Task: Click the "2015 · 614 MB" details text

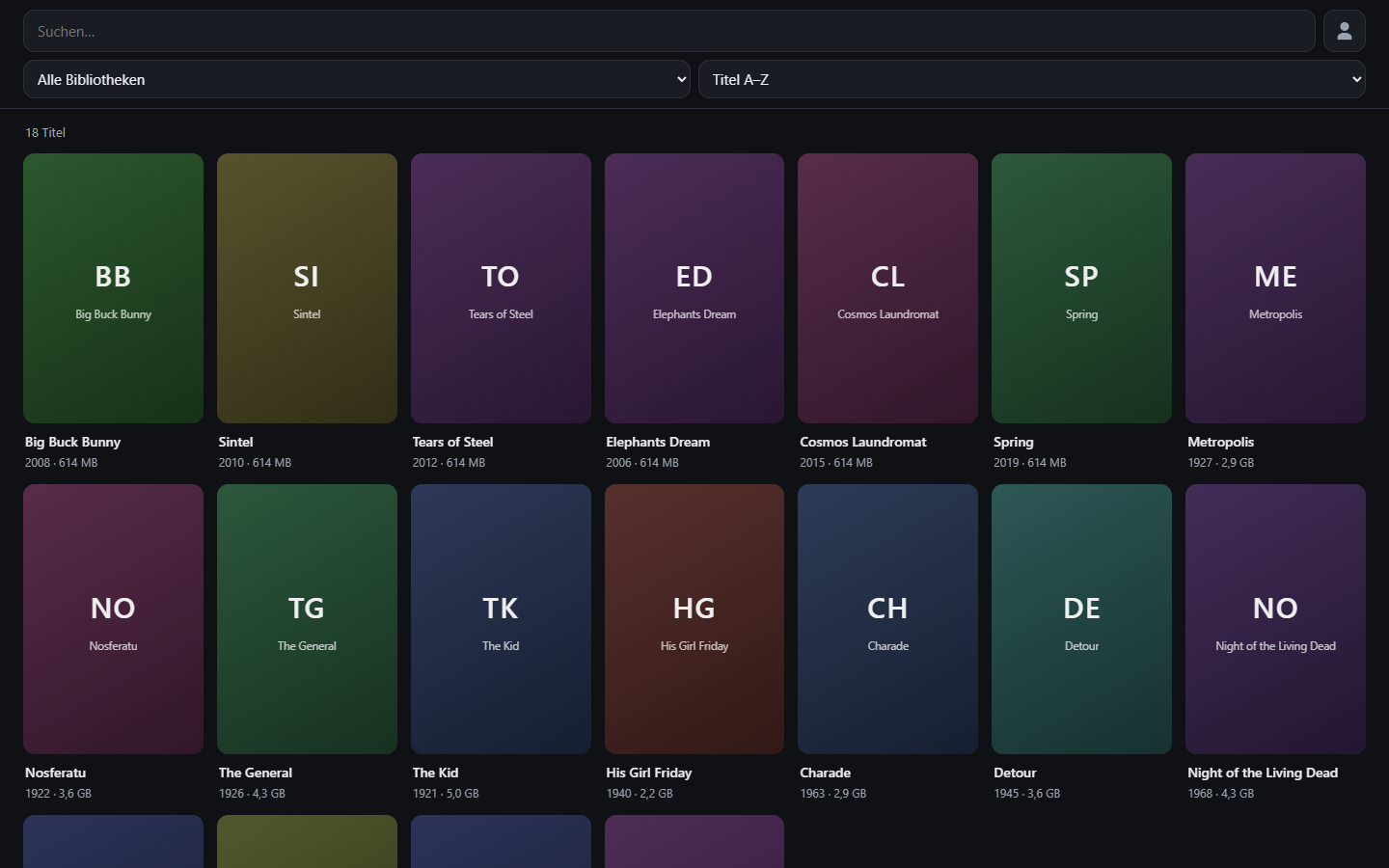Action: pos(836,463)
